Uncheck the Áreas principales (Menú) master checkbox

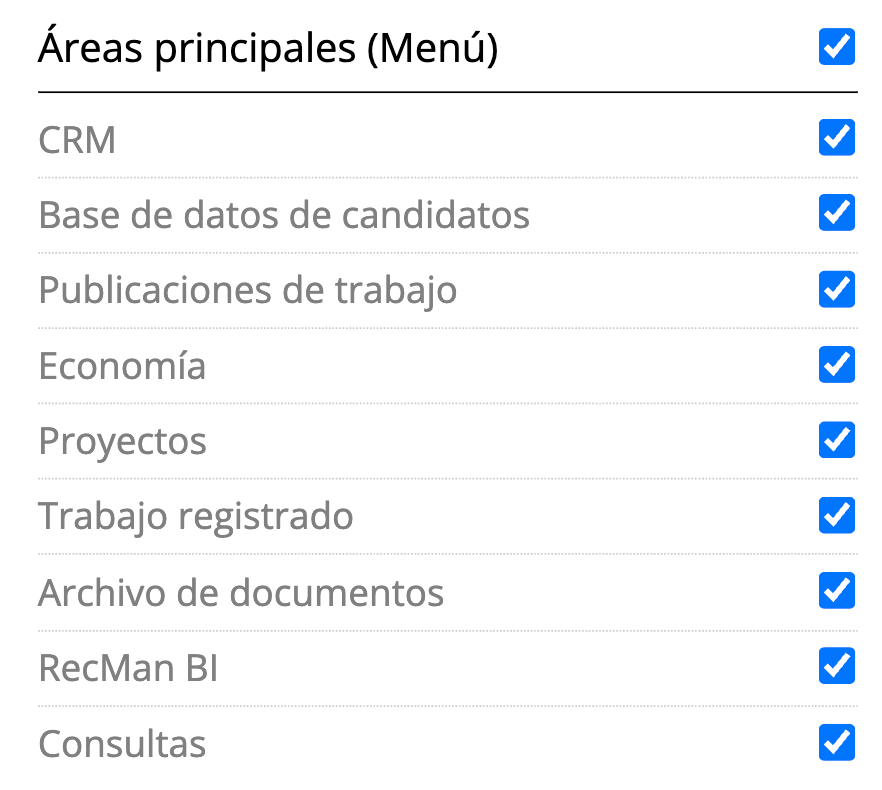[836, 47]
